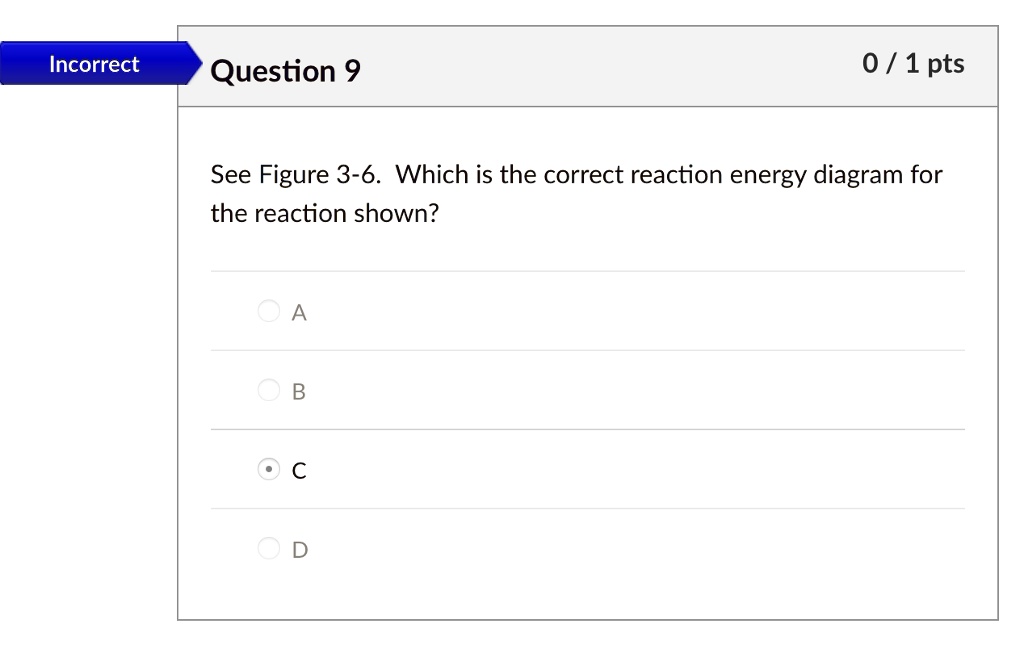Select the radio button for answer A
The height and width of the screenshot is (649, 1024).
(x=268, y=312)
